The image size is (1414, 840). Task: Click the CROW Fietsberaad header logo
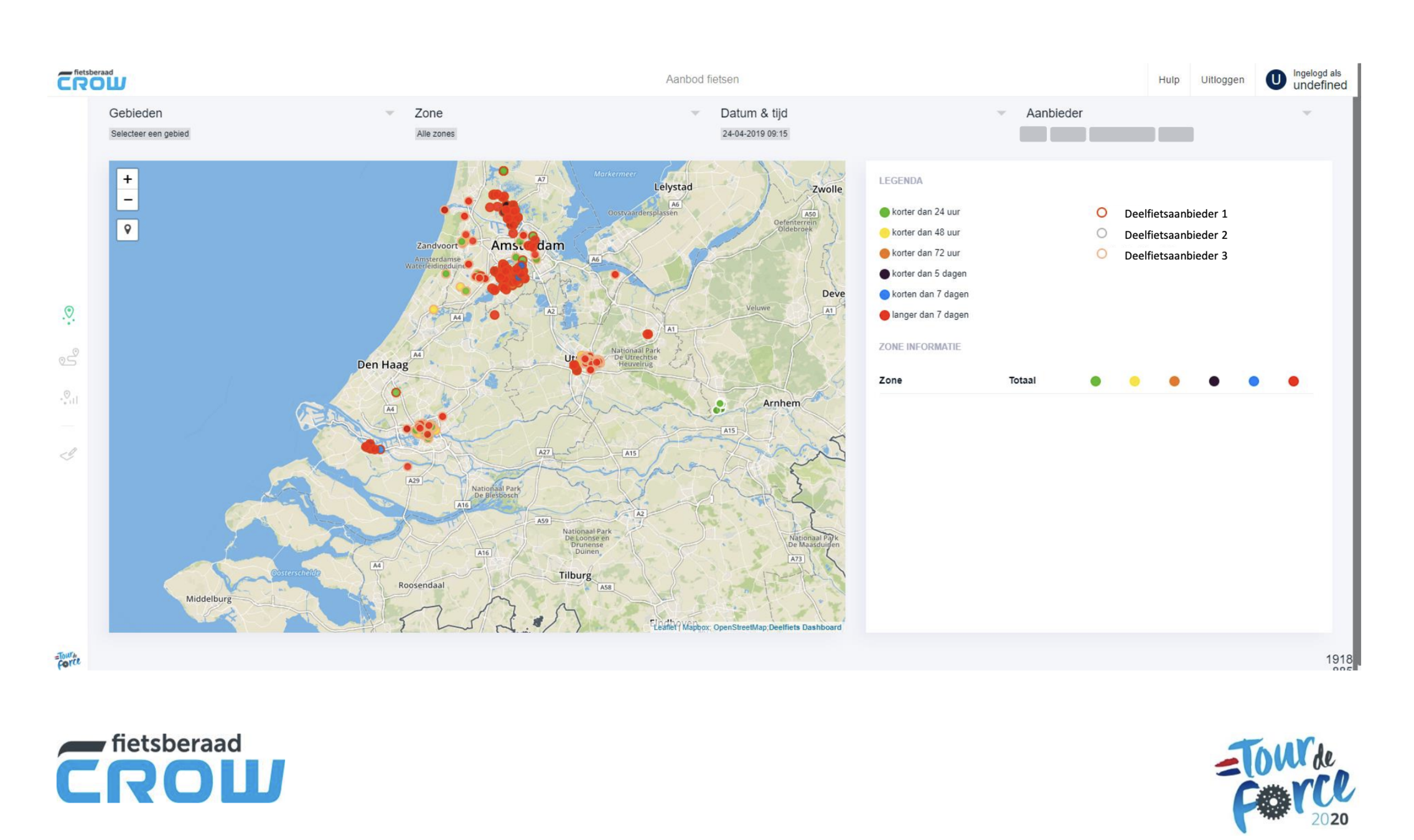91,80
